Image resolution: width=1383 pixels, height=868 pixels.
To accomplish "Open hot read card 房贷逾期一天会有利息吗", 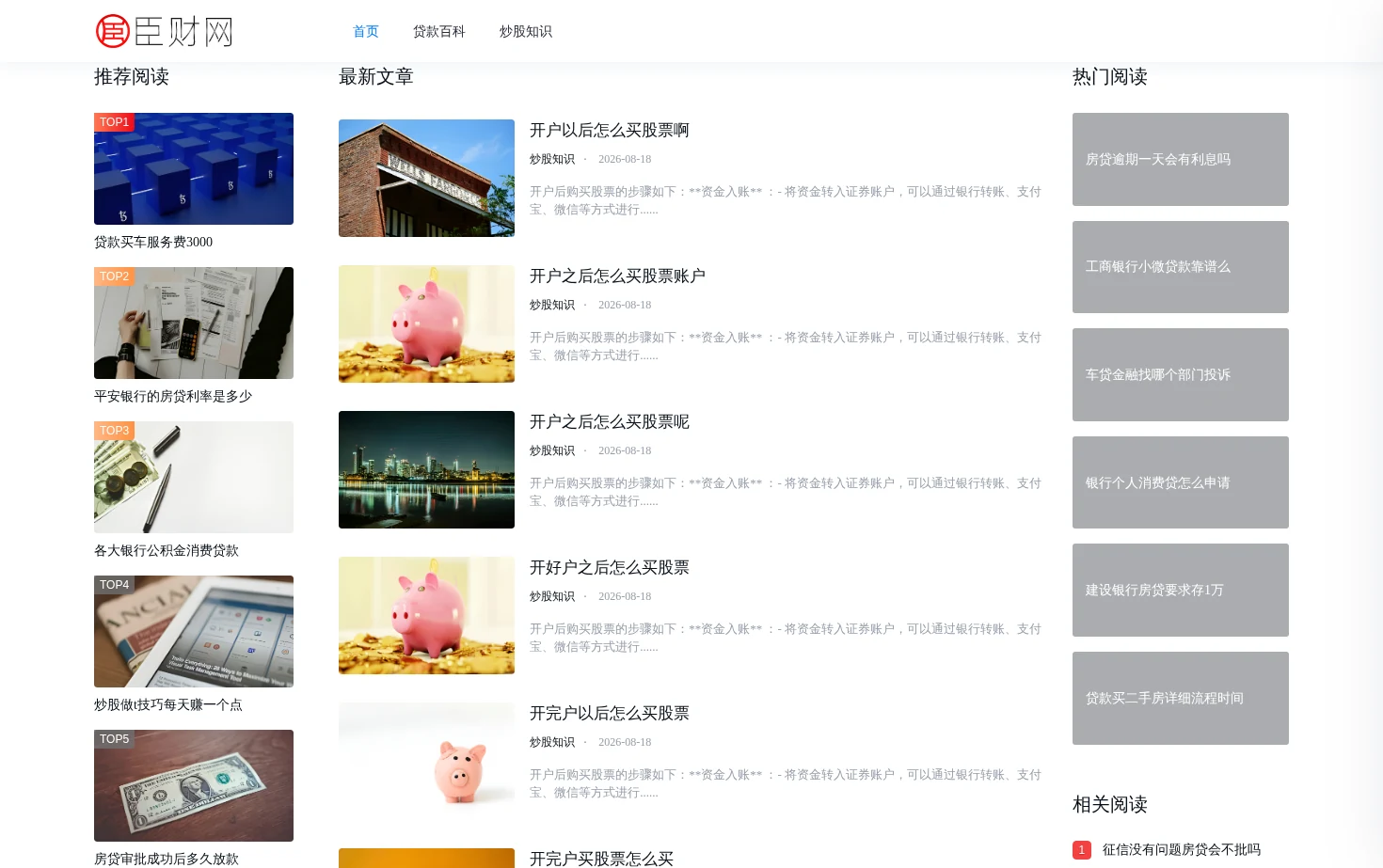I will (1181, 159).
